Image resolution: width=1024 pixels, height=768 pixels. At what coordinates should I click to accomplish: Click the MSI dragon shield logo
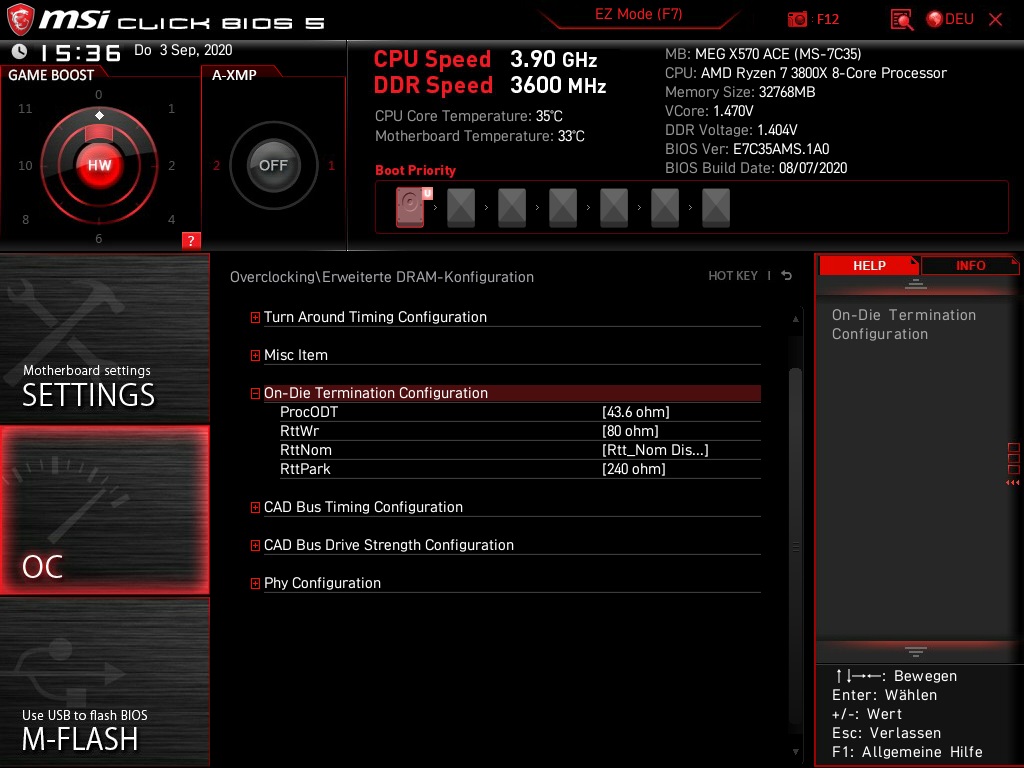[20, 20]
